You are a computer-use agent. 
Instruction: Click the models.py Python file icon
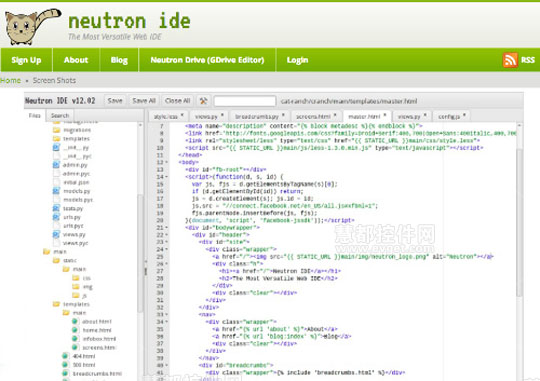pyautogui.click(x=56, y=191)
